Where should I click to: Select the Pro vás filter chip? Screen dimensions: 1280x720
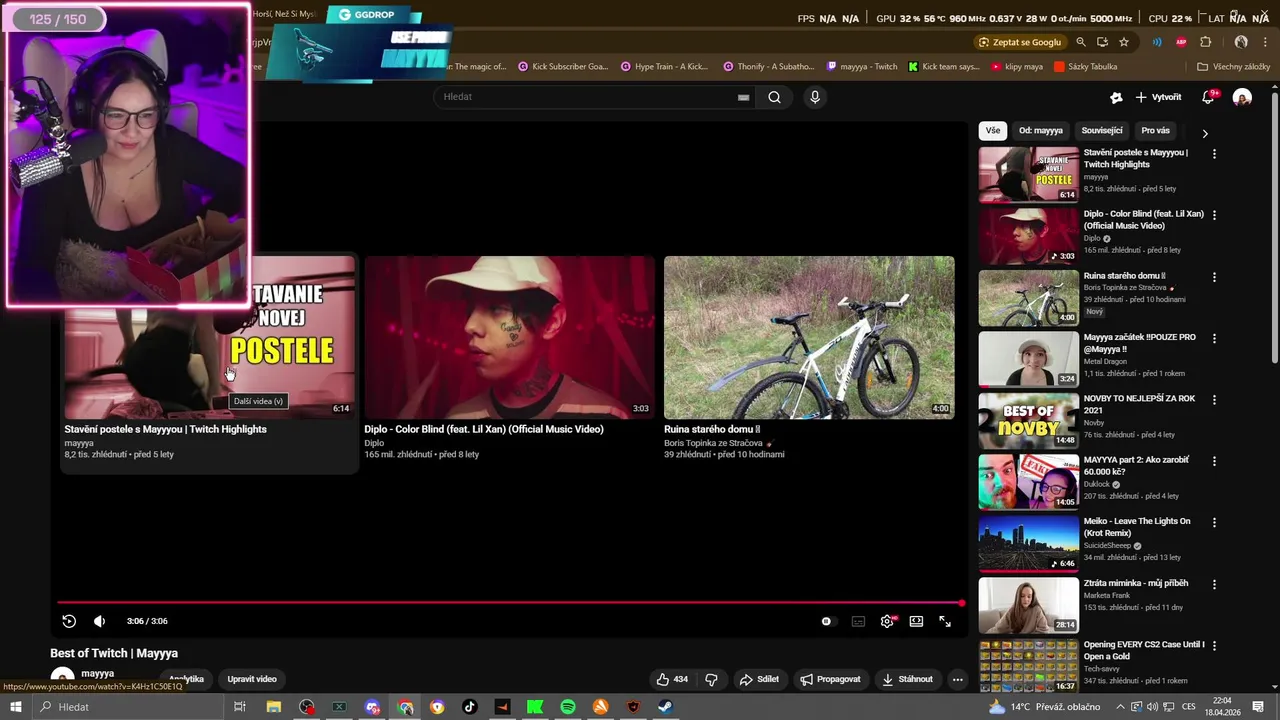1155,131
